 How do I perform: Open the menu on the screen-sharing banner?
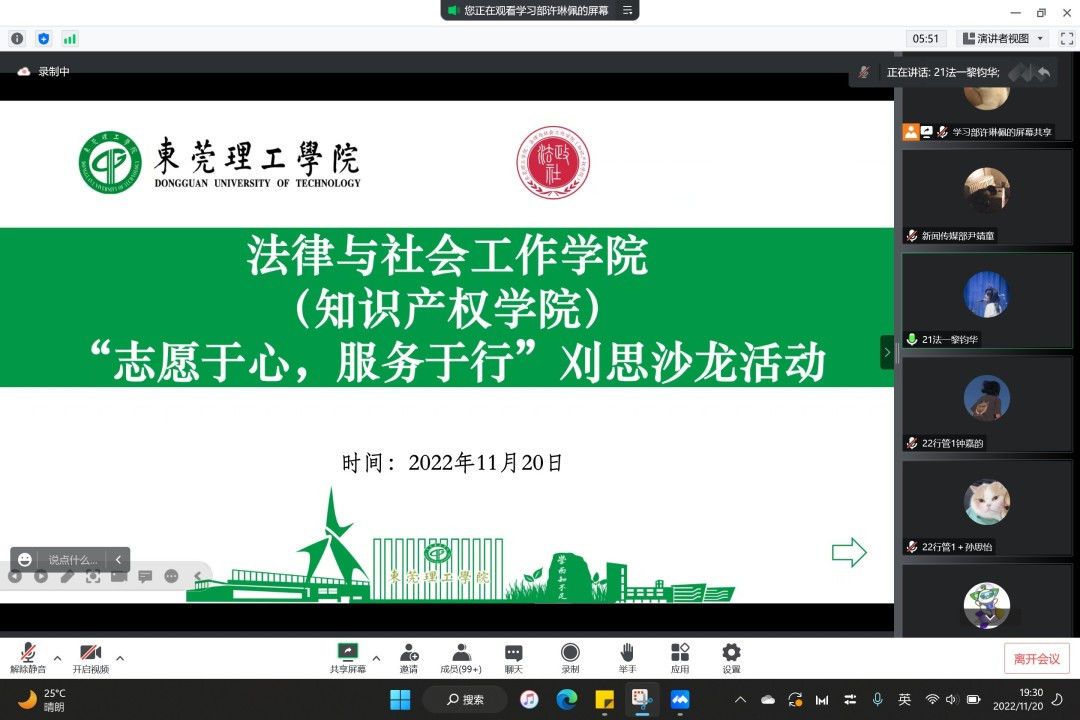(627, 10)
